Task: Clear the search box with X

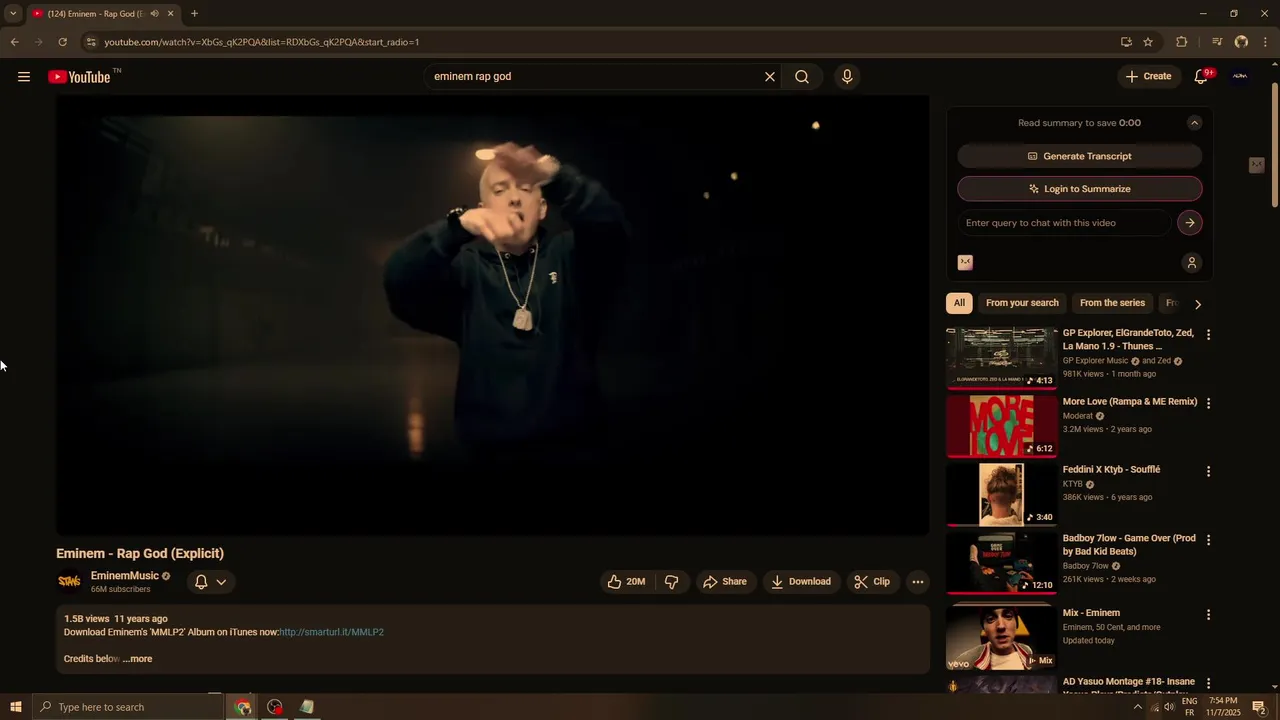Action: [x=770, y=77]
